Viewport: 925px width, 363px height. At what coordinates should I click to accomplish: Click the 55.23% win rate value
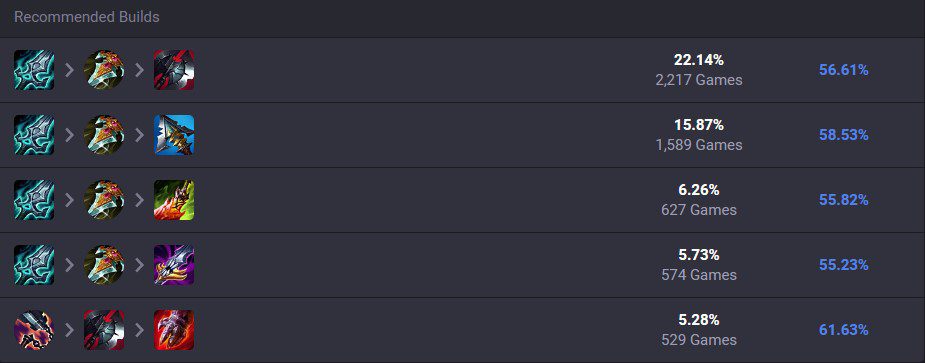pyautogui.click(x=844, y=265)
